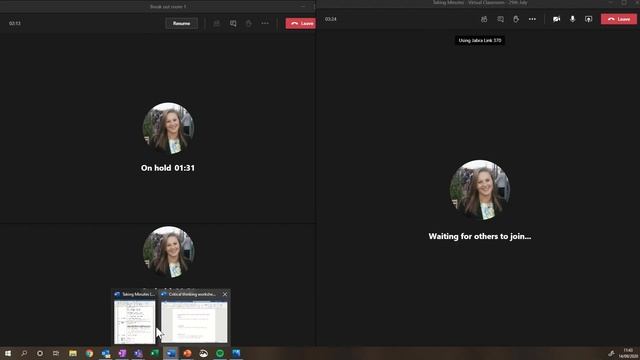Viewport: 640px width, 360px height.
Task: Open the Windows Start menu
Action: [8, 353]
